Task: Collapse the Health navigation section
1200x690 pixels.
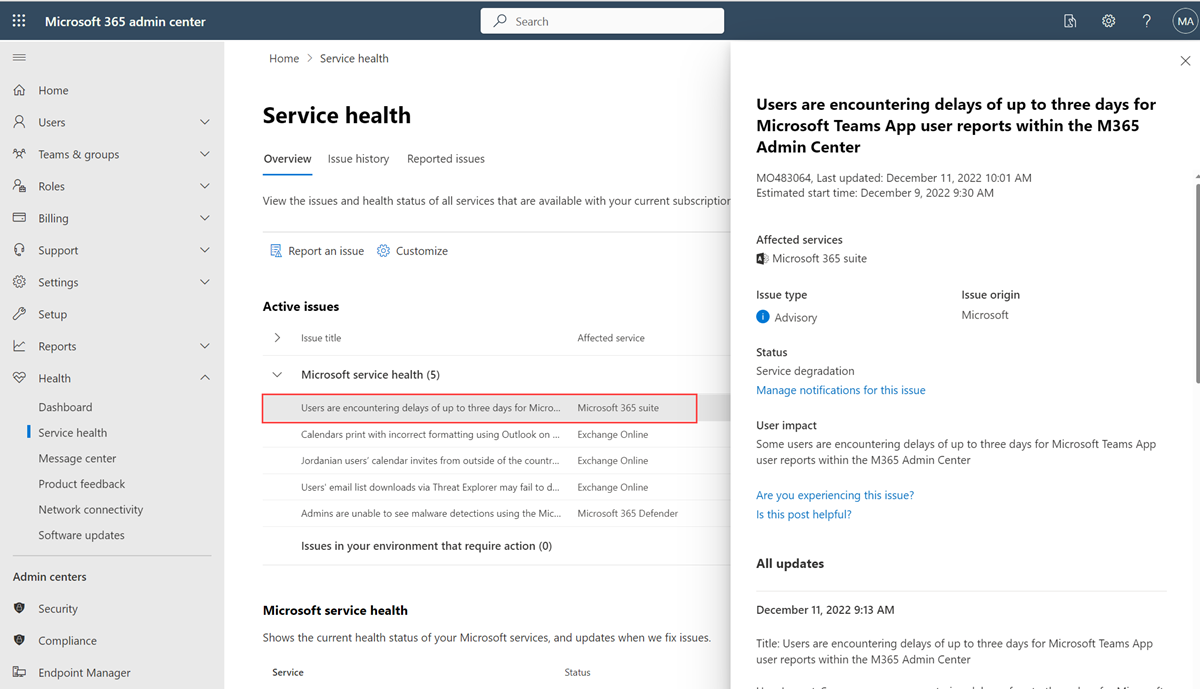Action: point(204,379)
